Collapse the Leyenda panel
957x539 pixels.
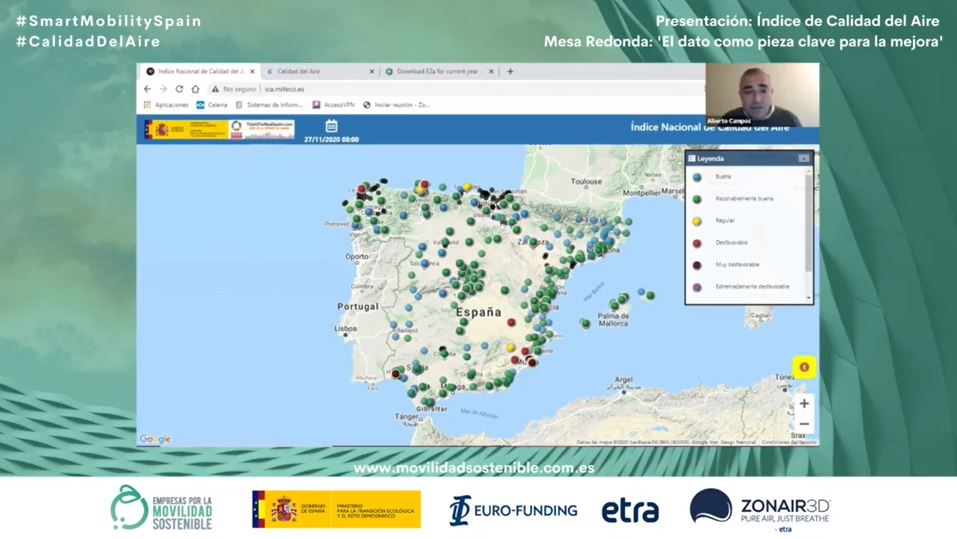(804, 158)
